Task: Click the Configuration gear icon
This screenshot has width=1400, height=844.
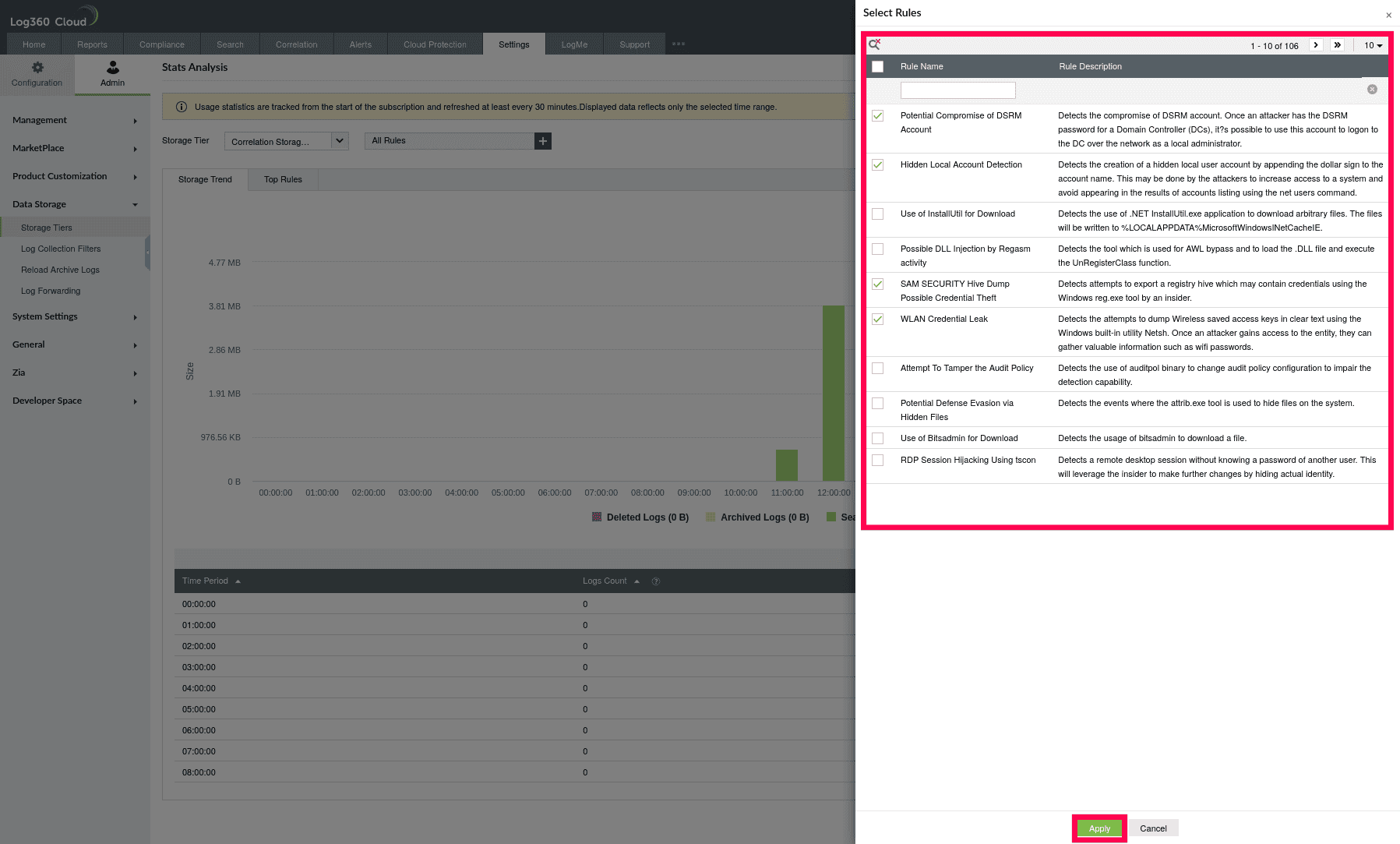Action: [x=37, y=68]
